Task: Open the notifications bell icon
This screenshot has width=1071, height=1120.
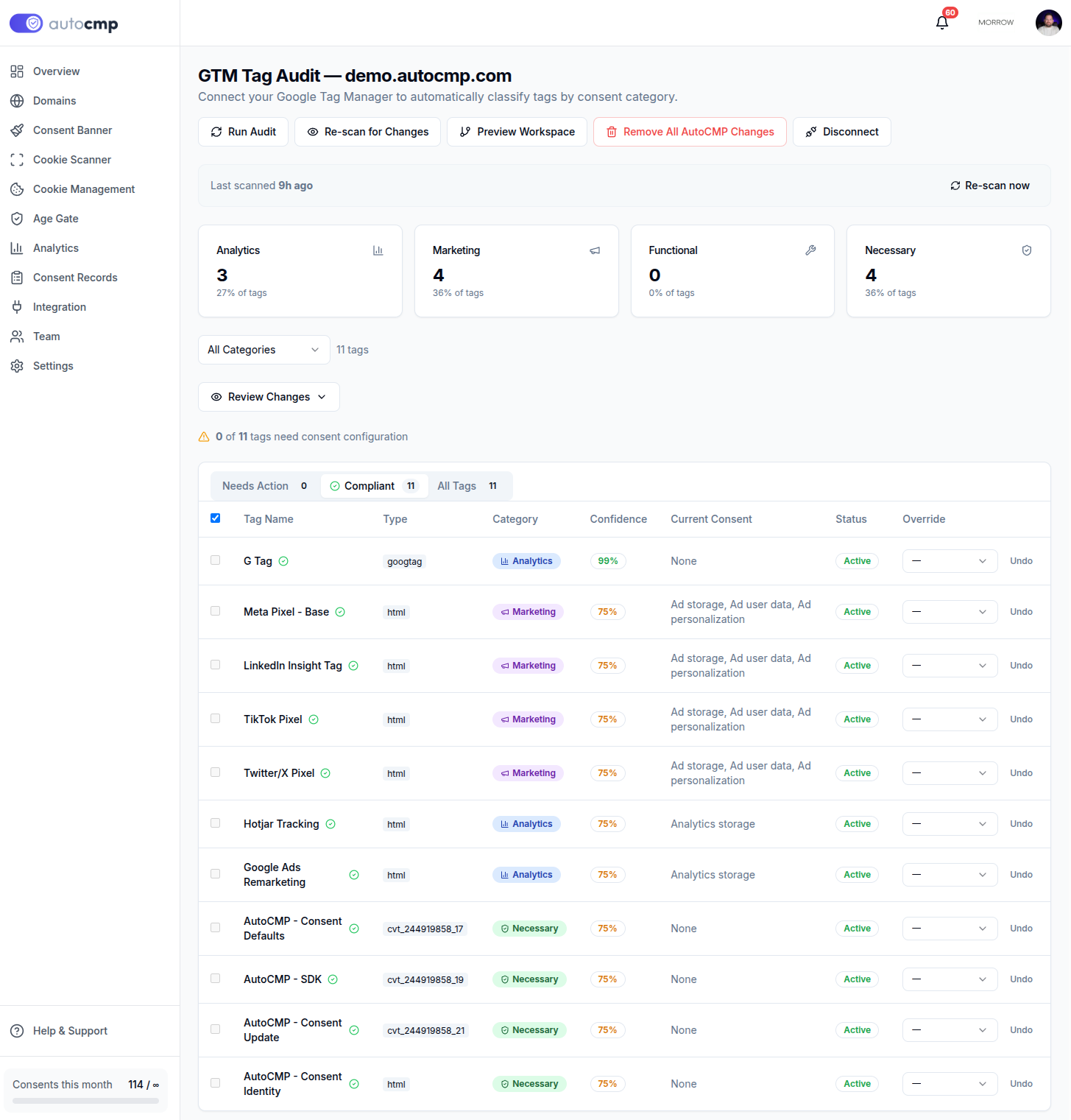Action: (942, 22)
